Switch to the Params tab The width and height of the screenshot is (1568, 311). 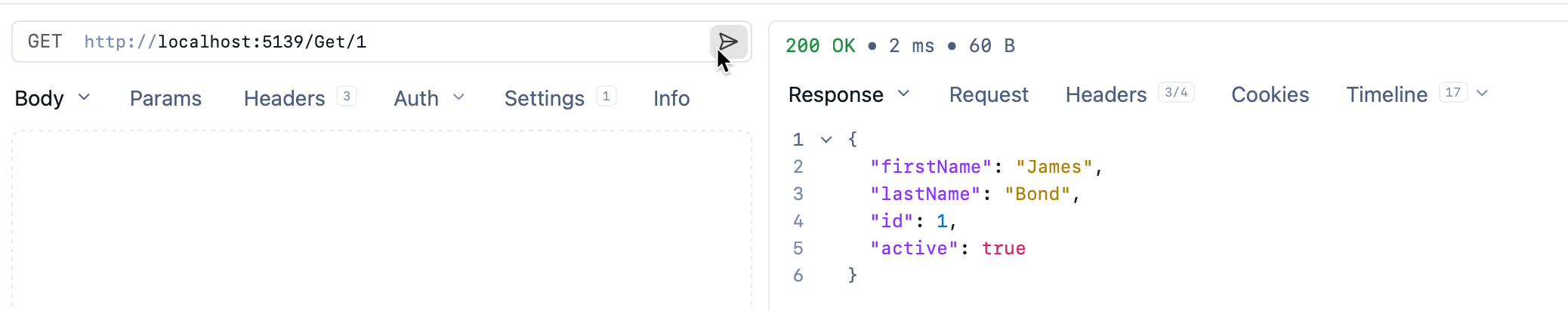(165, 98)
